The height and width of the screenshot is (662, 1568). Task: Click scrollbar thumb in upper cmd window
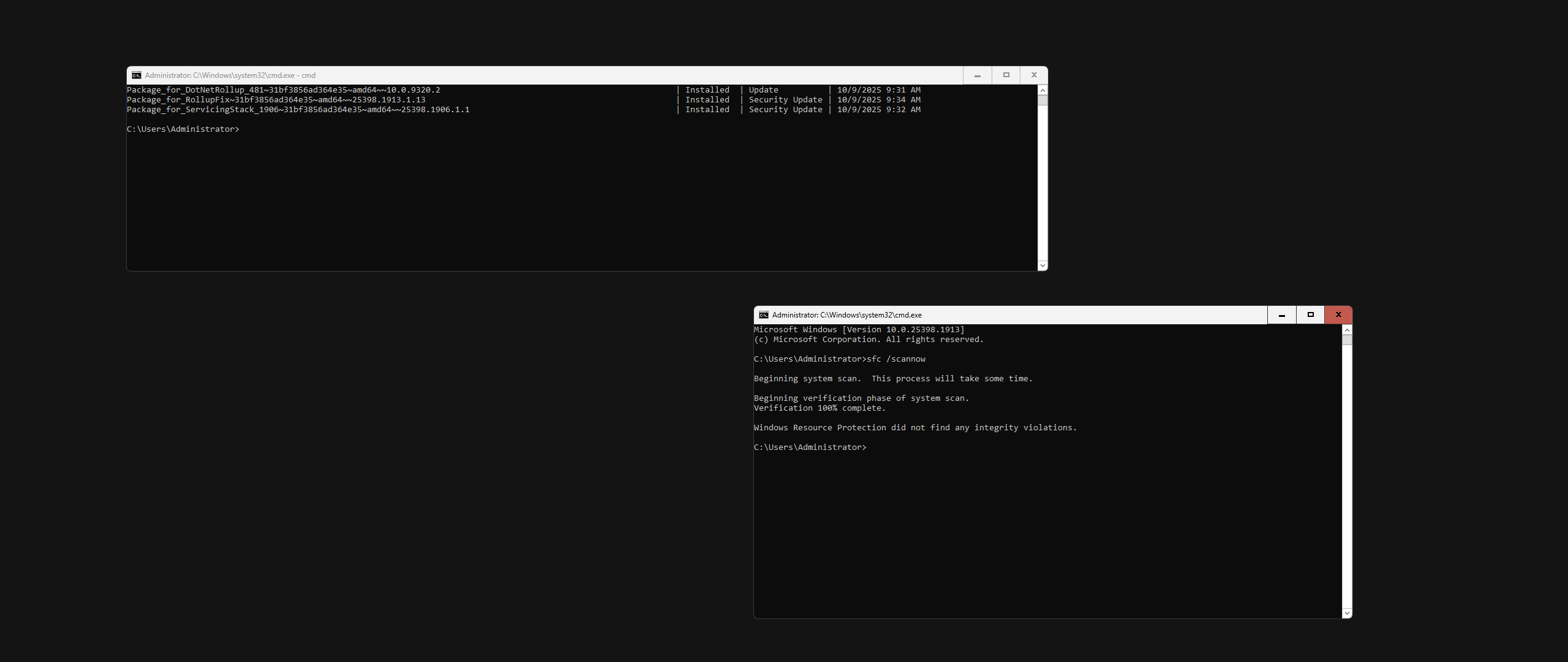[x=1042, y=100]
